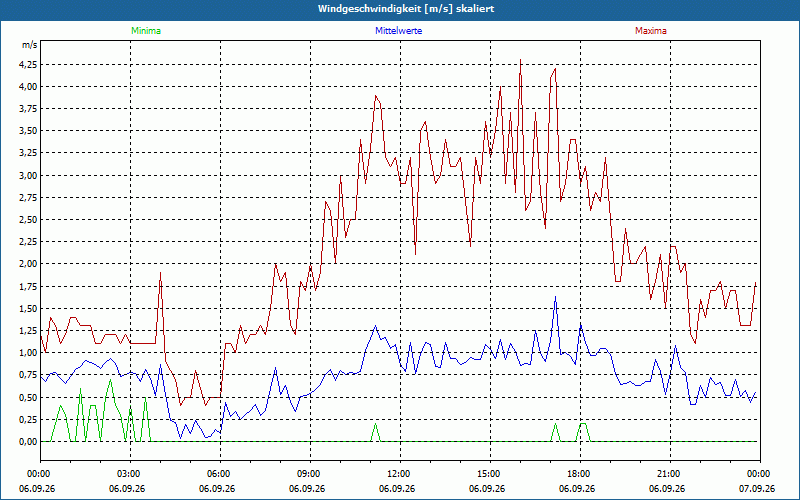Image resolution: width=800 pixels, height=500 pixels.
Task: Click the '07.09.26' date label
Action: coord(757,489)
